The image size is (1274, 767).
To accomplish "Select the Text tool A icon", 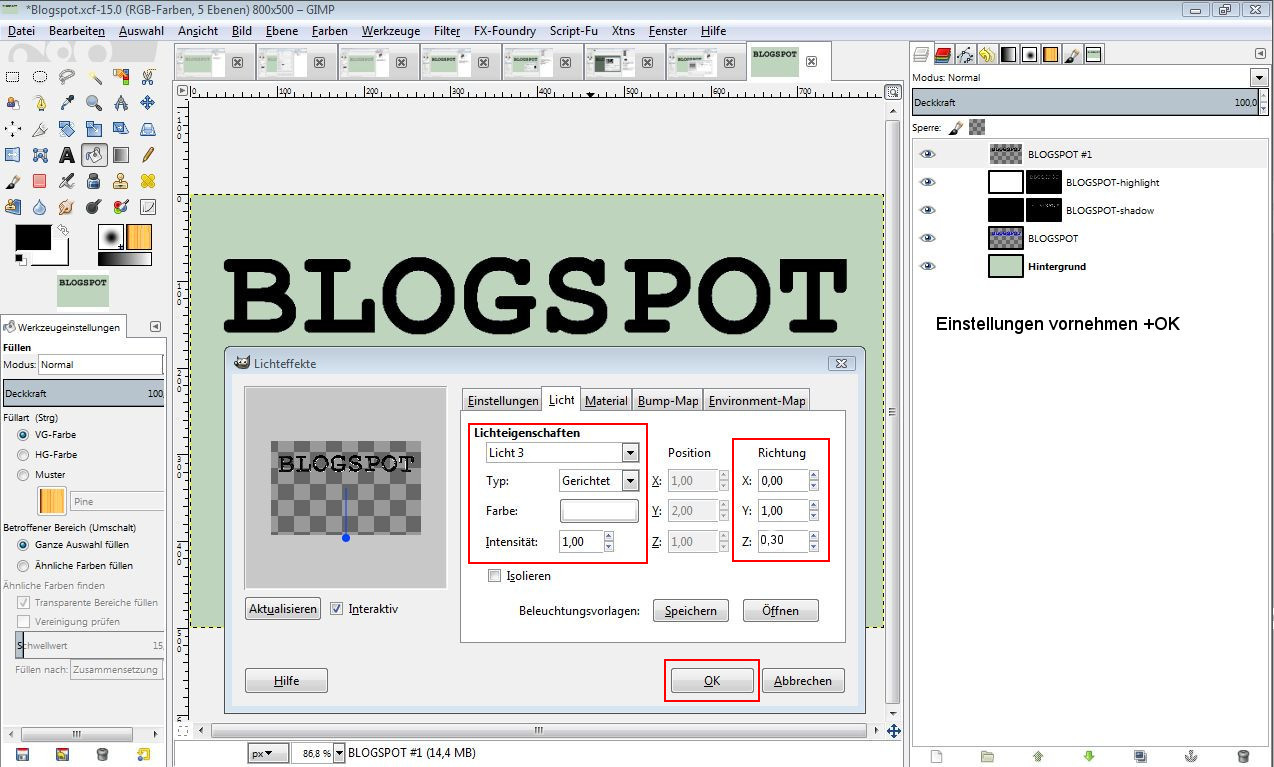I will click(x=67, y=155).
